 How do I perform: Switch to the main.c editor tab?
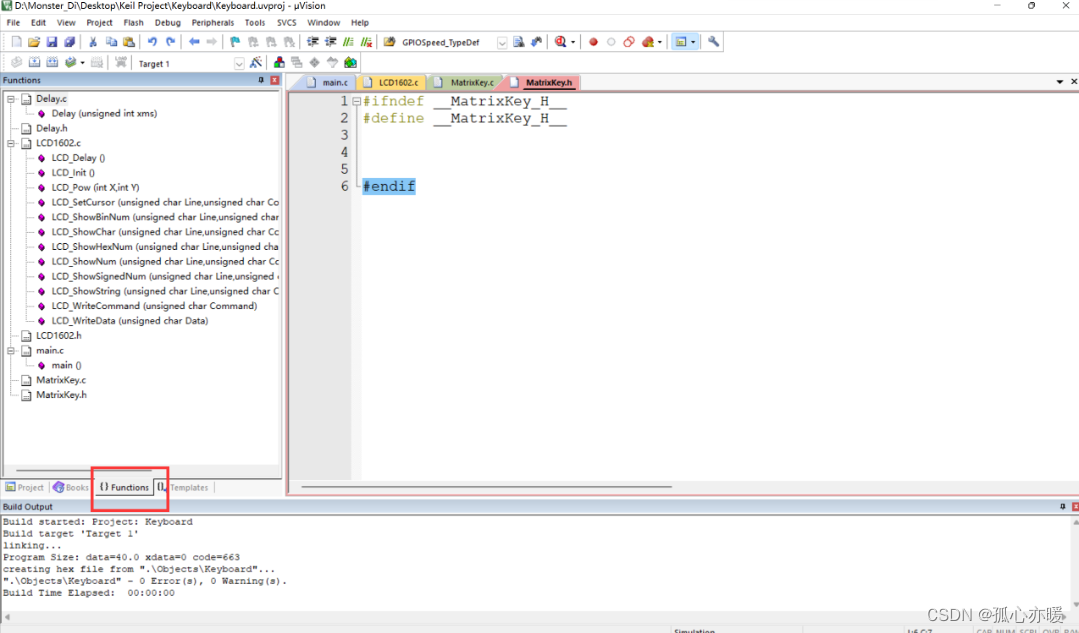tap(328, 83)
